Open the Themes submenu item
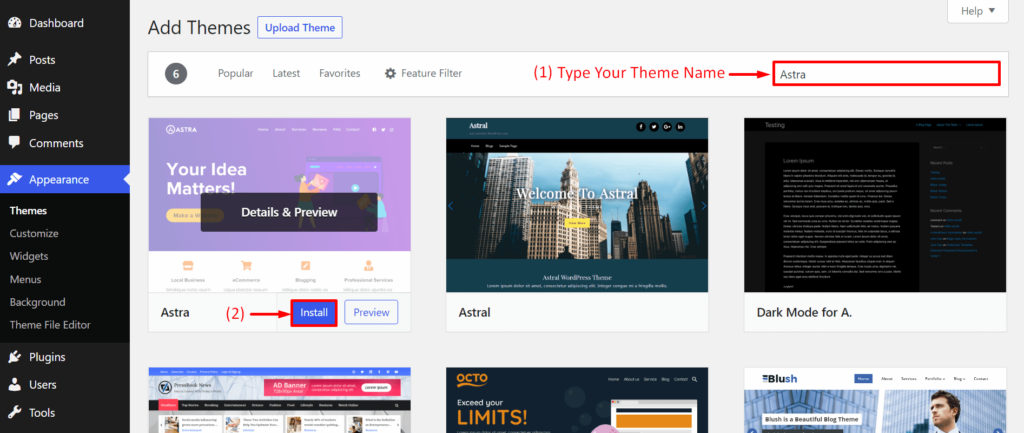Viewport: 1024px width, 433px height. (x=28, y=211)
